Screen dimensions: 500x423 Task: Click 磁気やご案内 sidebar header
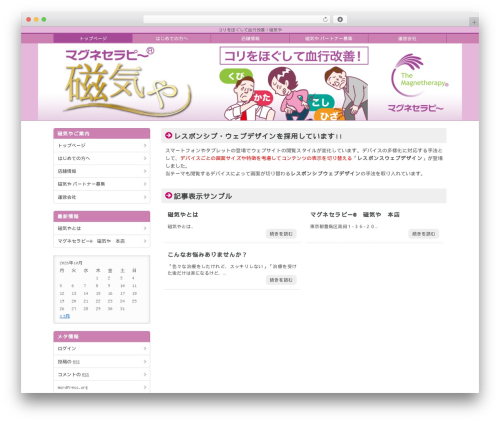click(102, 133)
